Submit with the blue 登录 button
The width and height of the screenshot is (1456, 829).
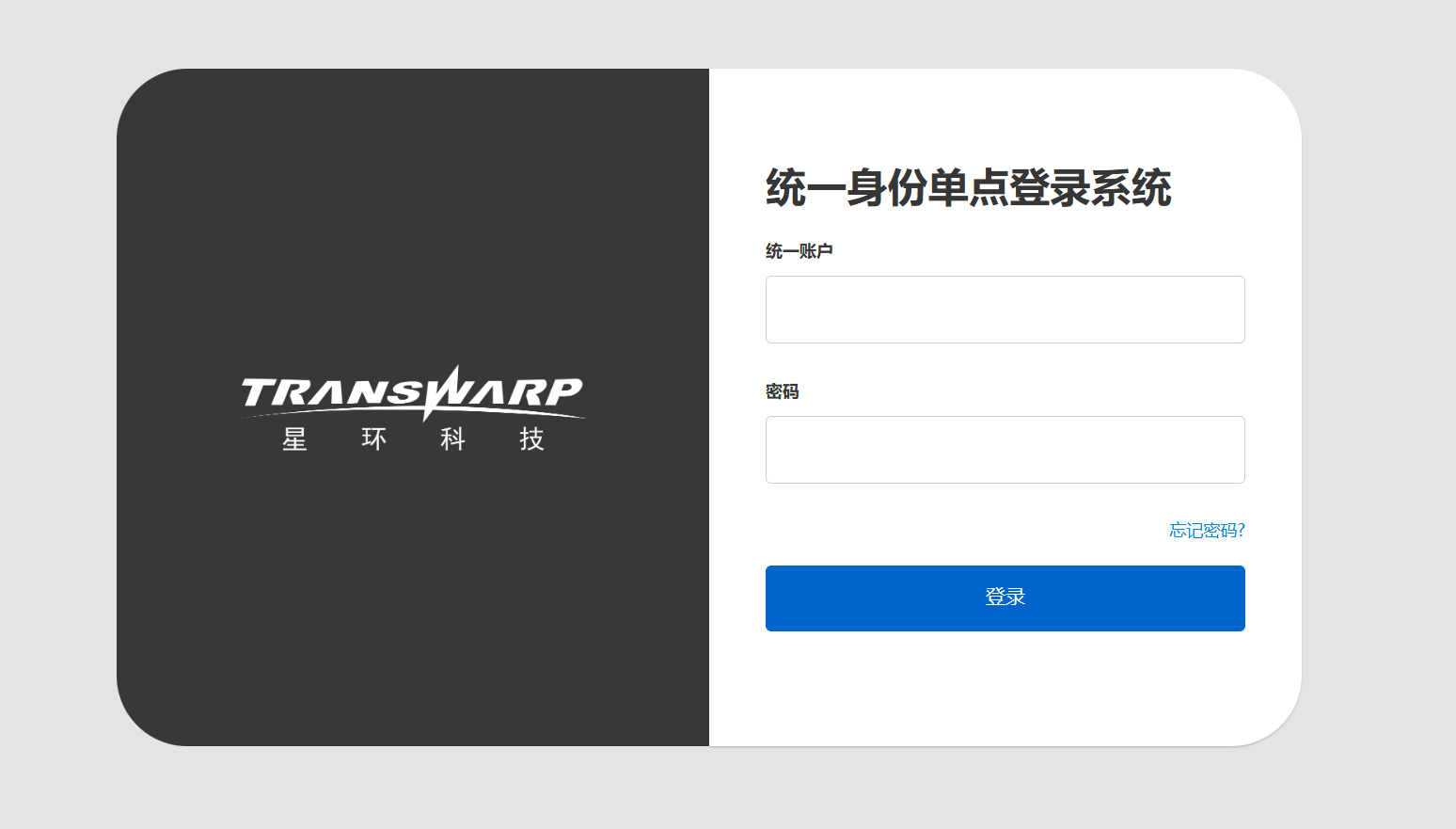pyautogui.click(x=1005, y=598)
